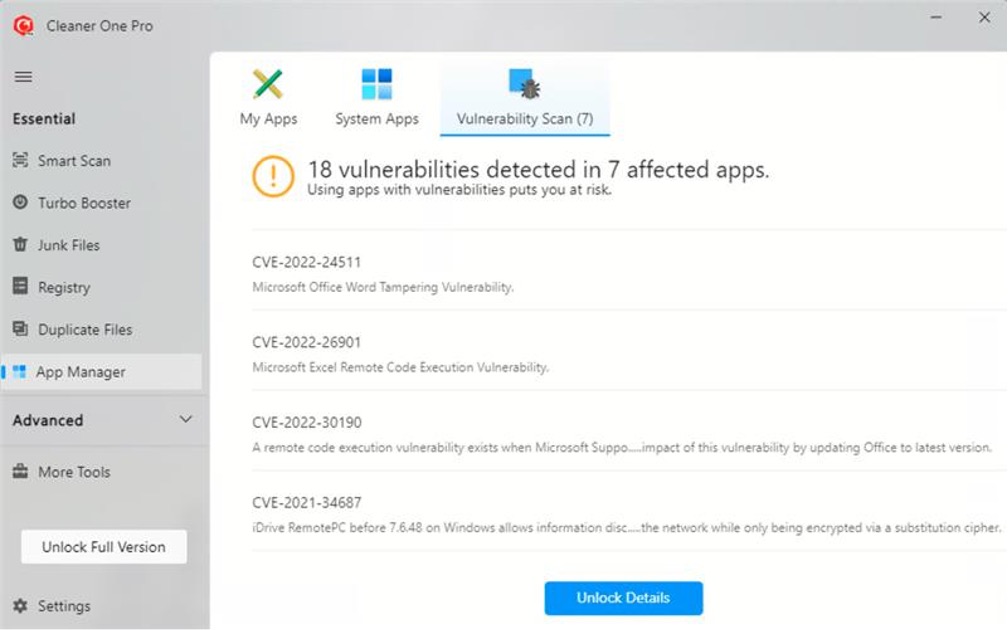The image size is (1008, 630).
Task: Select the Turbo Booster sidebar icon
Action: (20, 203)
